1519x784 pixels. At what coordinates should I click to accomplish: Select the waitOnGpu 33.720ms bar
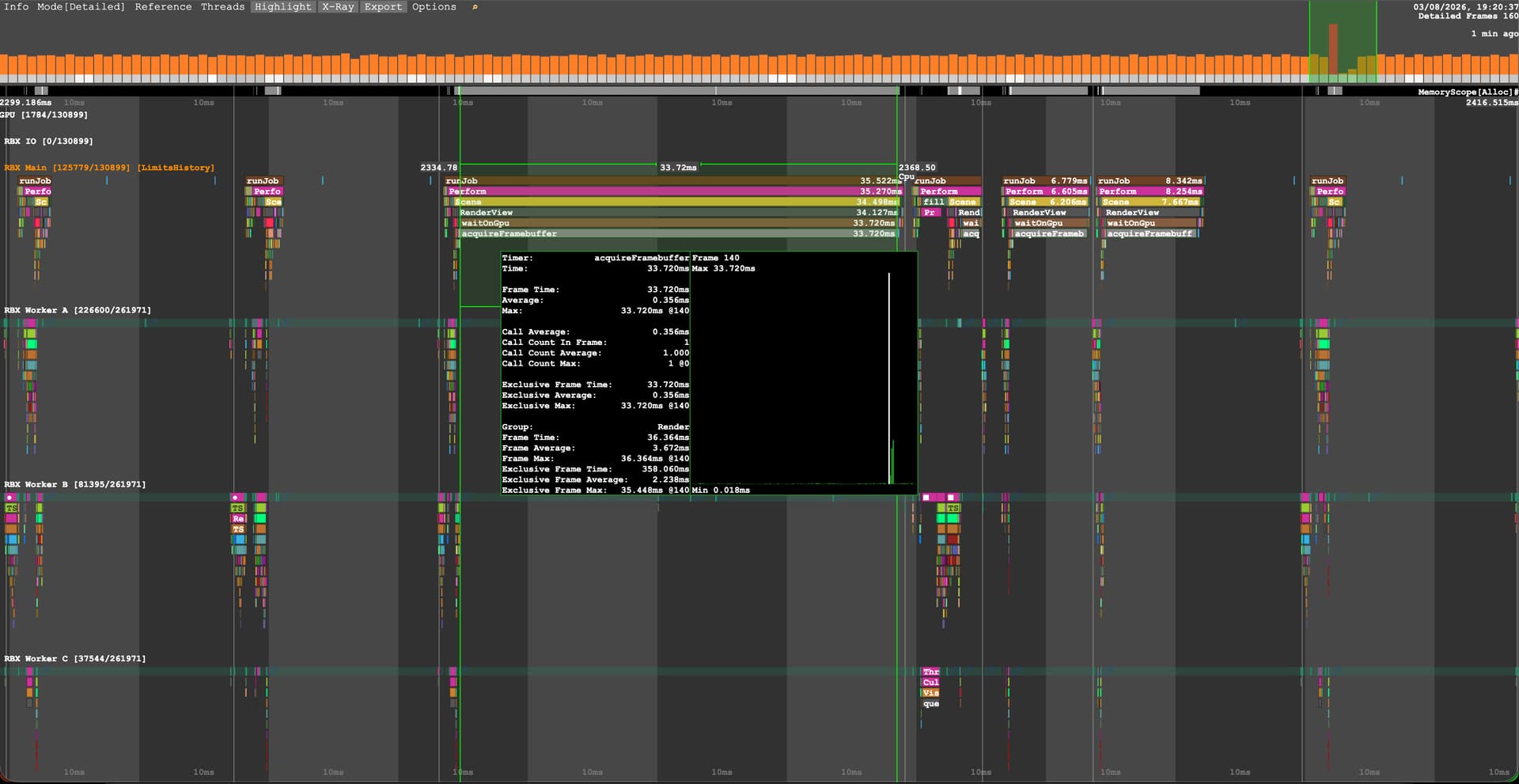(678, 223)
